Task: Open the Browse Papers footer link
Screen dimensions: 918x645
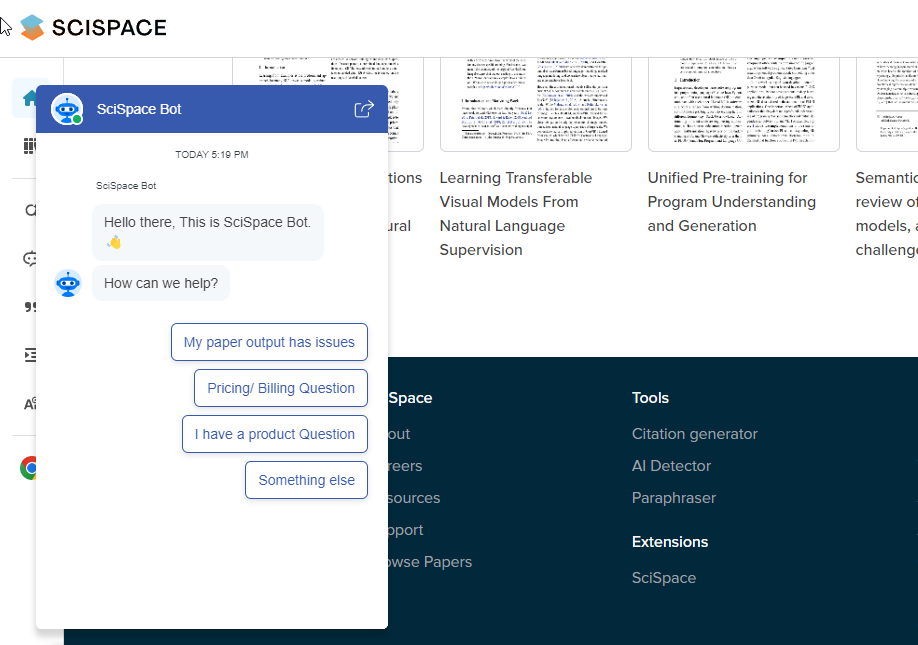Action: coord(430,562)
